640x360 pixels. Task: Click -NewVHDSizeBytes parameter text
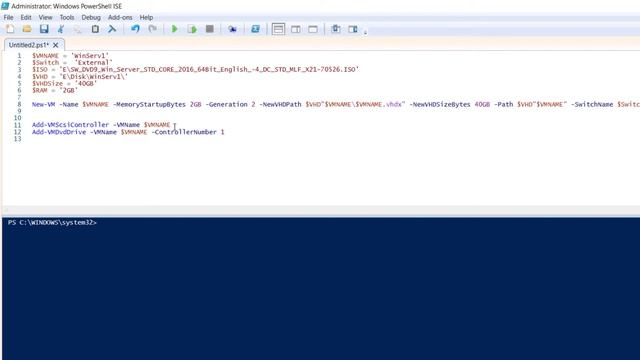pos(440,104)
